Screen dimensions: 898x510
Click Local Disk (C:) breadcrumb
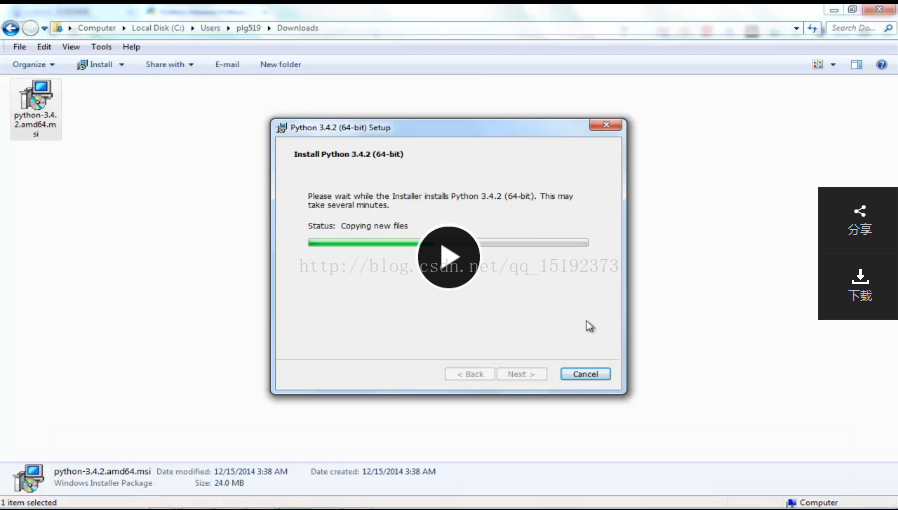(x=158, y=27)
